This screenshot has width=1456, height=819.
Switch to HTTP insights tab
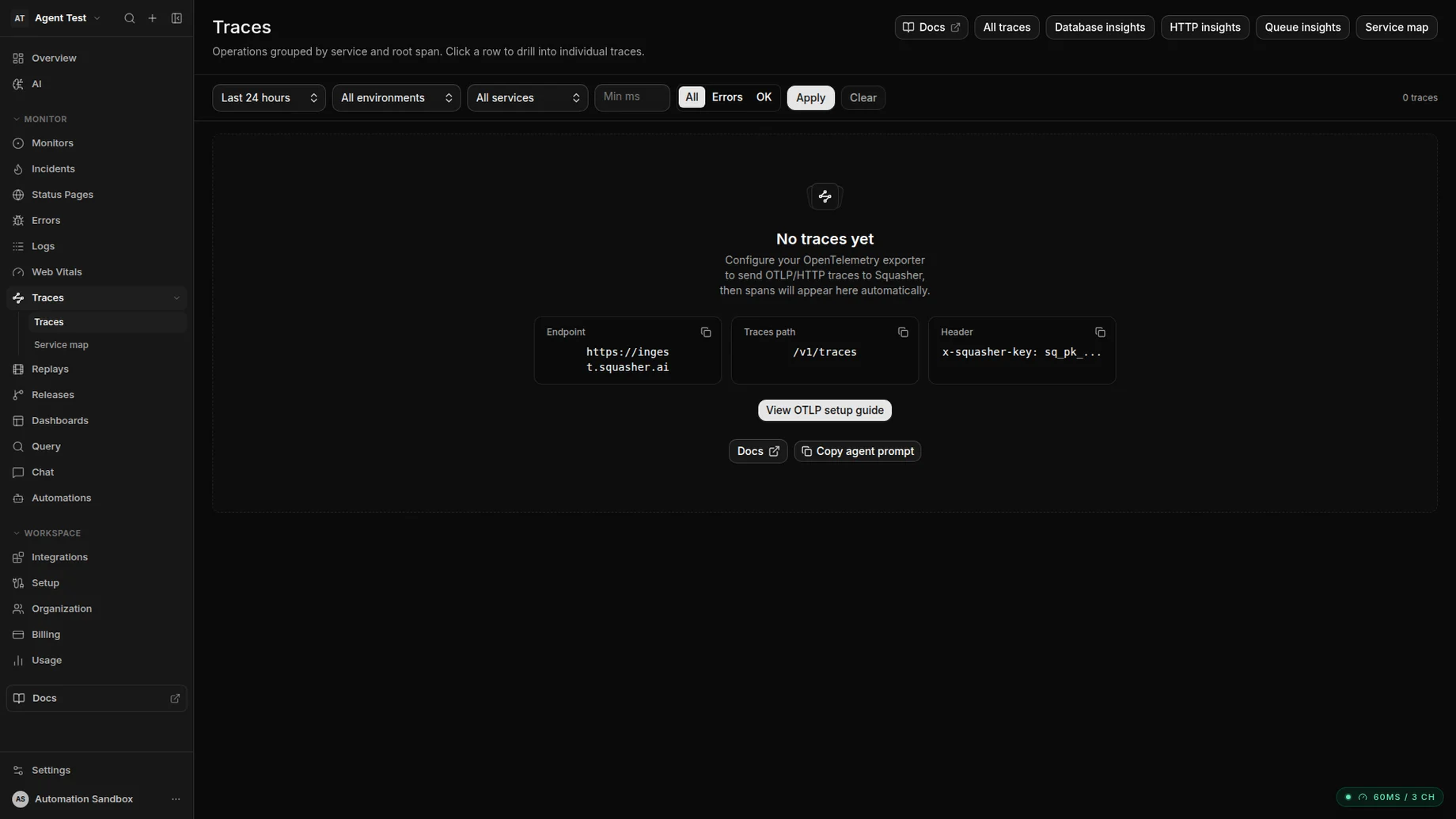pyautogui.click(x=1205, y=28)
